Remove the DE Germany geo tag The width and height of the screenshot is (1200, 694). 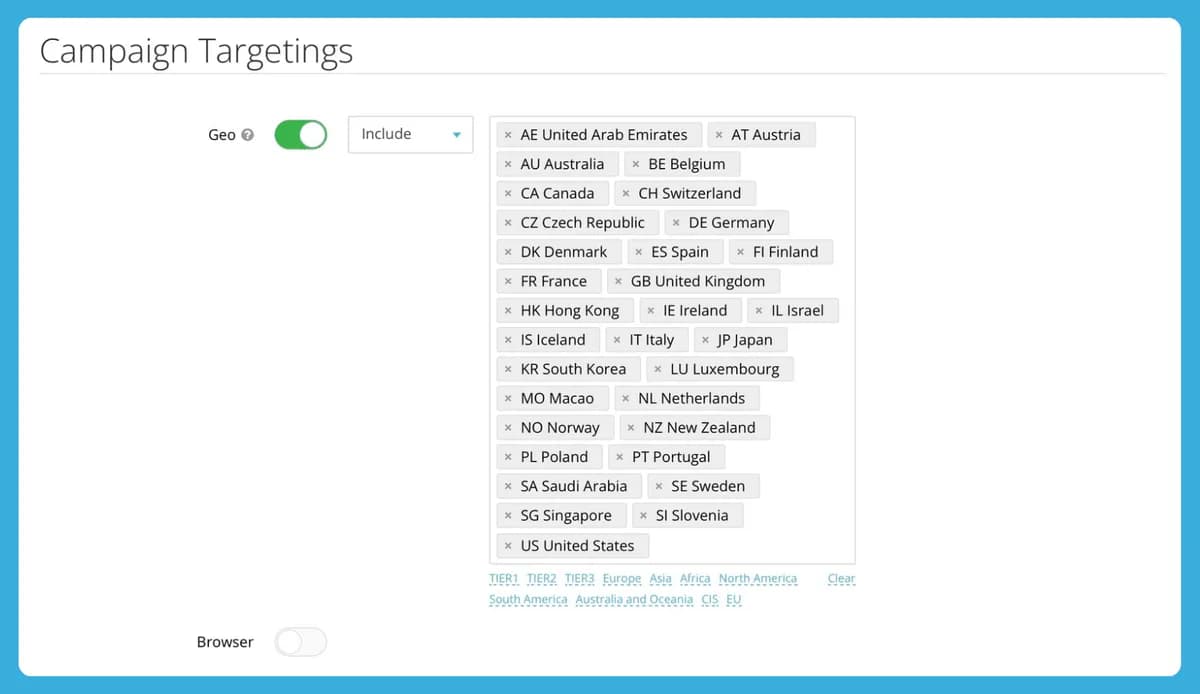coord(676,223)
